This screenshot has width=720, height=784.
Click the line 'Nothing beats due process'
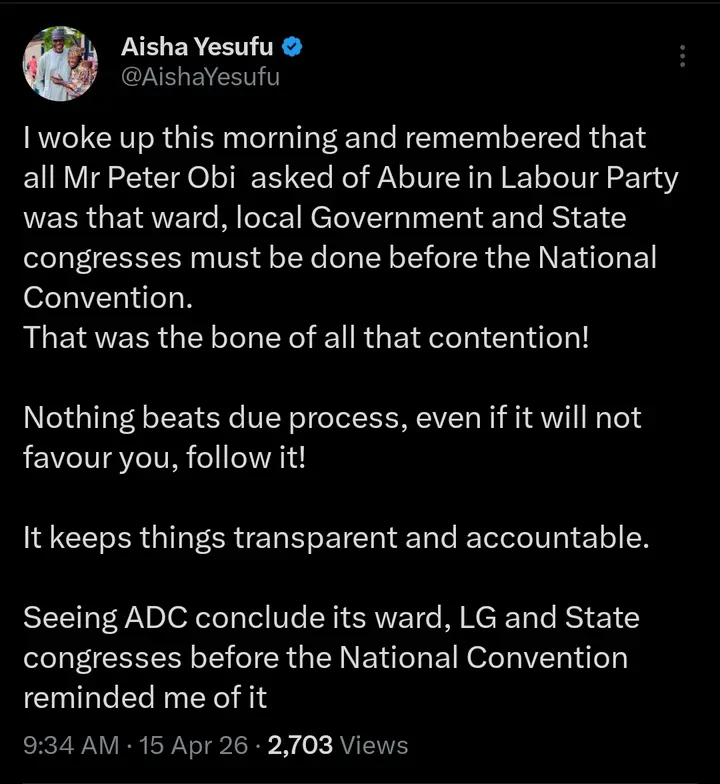[x=332, y=417]
